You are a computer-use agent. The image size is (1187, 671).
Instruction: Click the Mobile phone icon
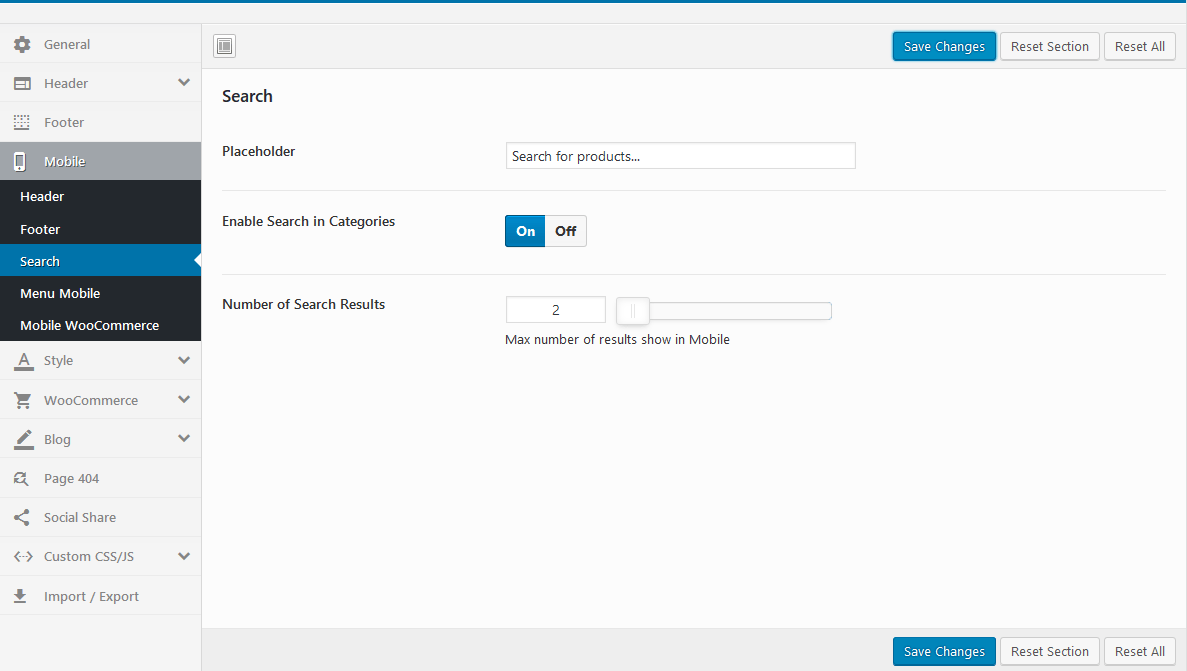coord(20,161)
